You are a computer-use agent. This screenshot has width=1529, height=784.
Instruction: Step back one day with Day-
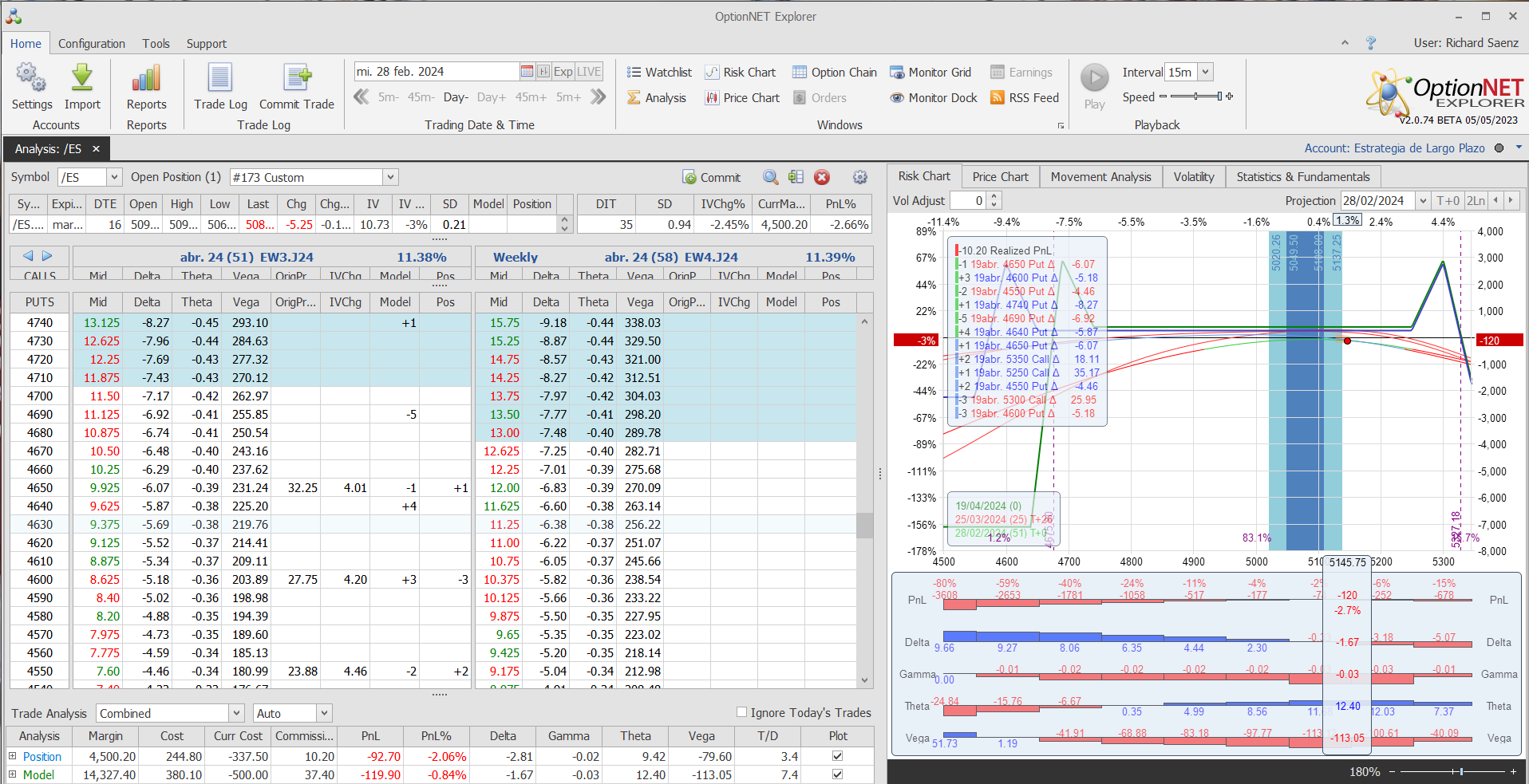456,97
